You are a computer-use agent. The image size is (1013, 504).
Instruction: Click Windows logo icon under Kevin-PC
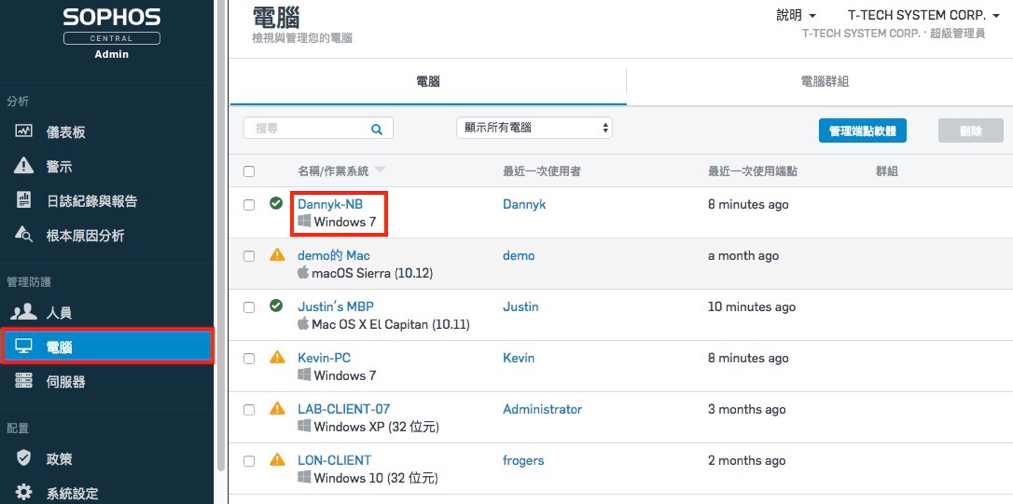[x=304, y=375]
